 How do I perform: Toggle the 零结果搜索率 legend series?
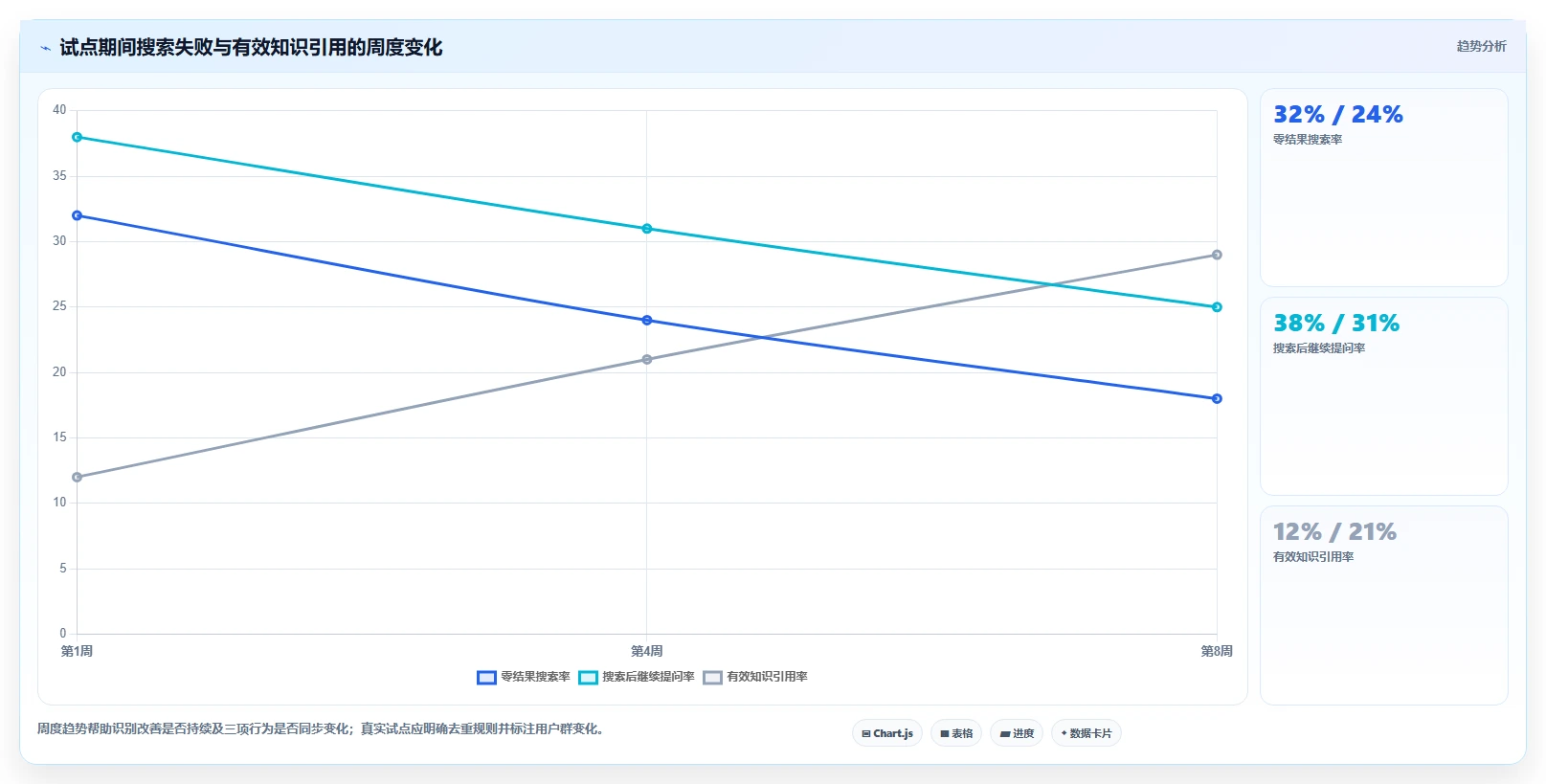[524, 677]
